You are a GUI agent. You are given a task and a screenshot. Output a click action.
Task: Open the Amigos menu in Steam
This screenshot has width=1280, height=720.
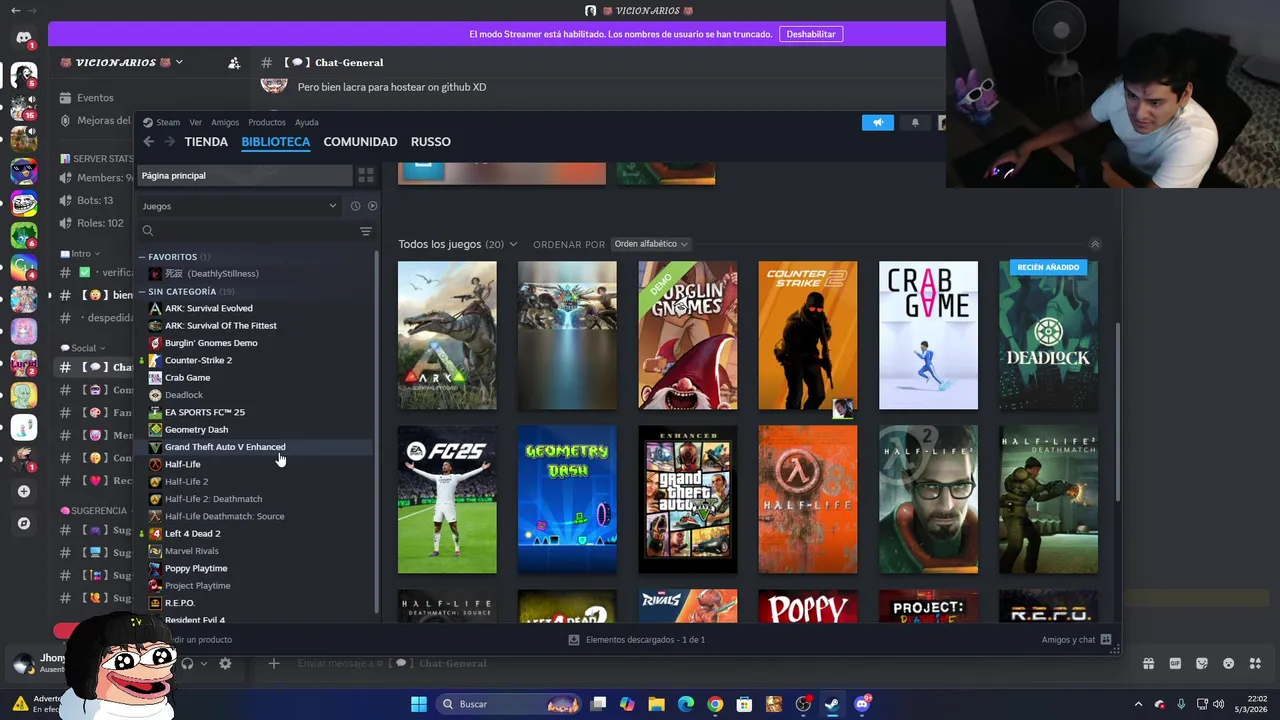tap(225, 122)
